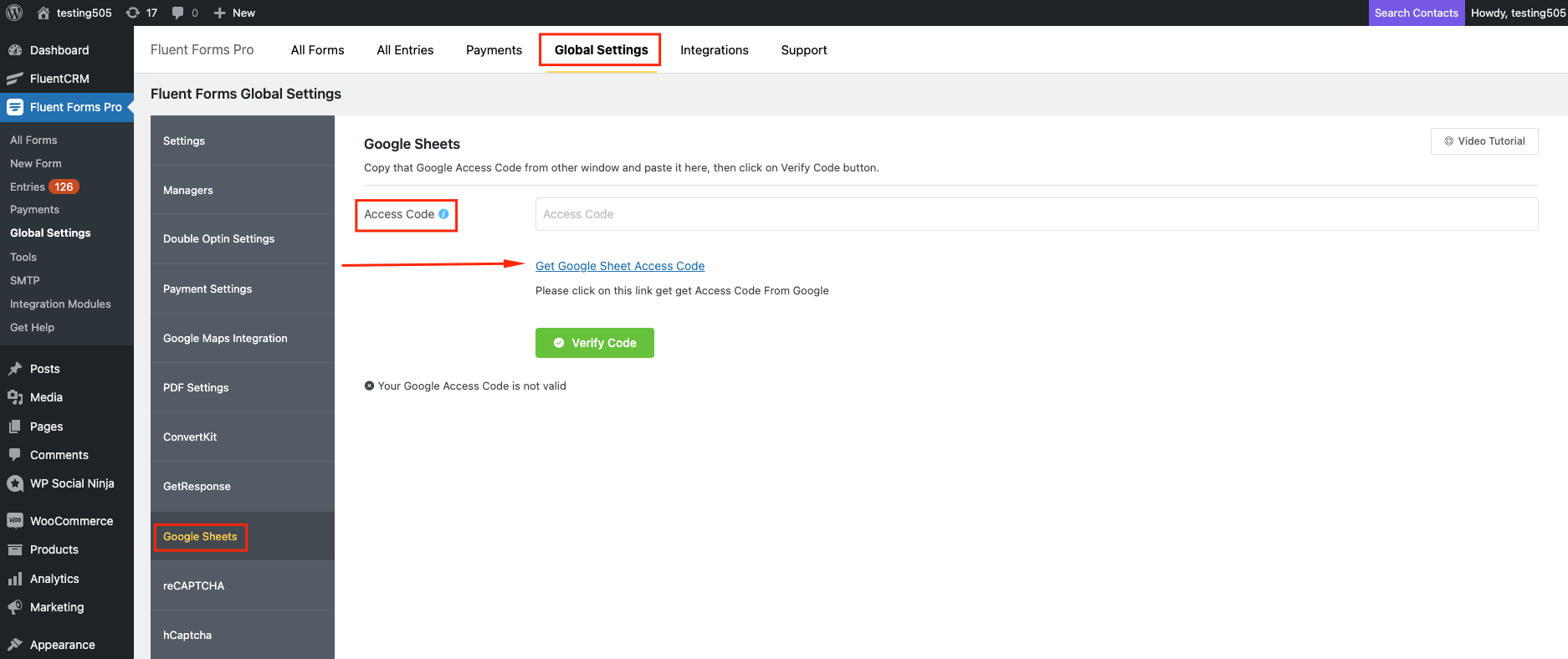Click the Posts pin icon
Image resolution: width=1568 pixels, height=659 pixels.
(15, 369)
